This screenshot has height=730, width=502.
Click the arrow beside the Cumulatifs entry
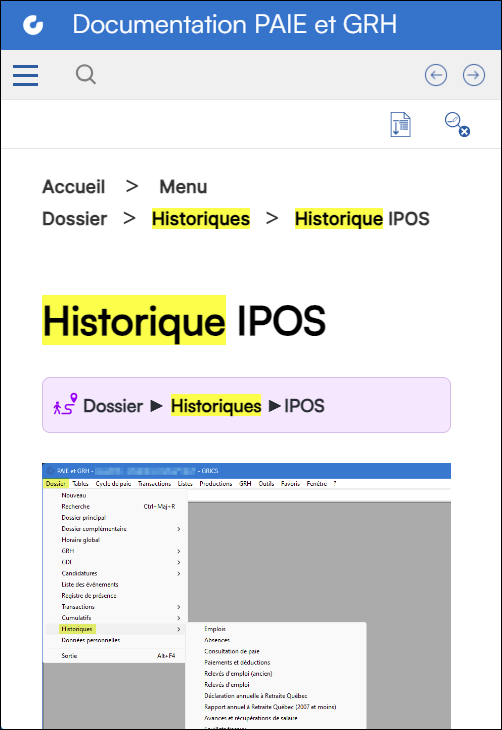click(x=179, y=618)
